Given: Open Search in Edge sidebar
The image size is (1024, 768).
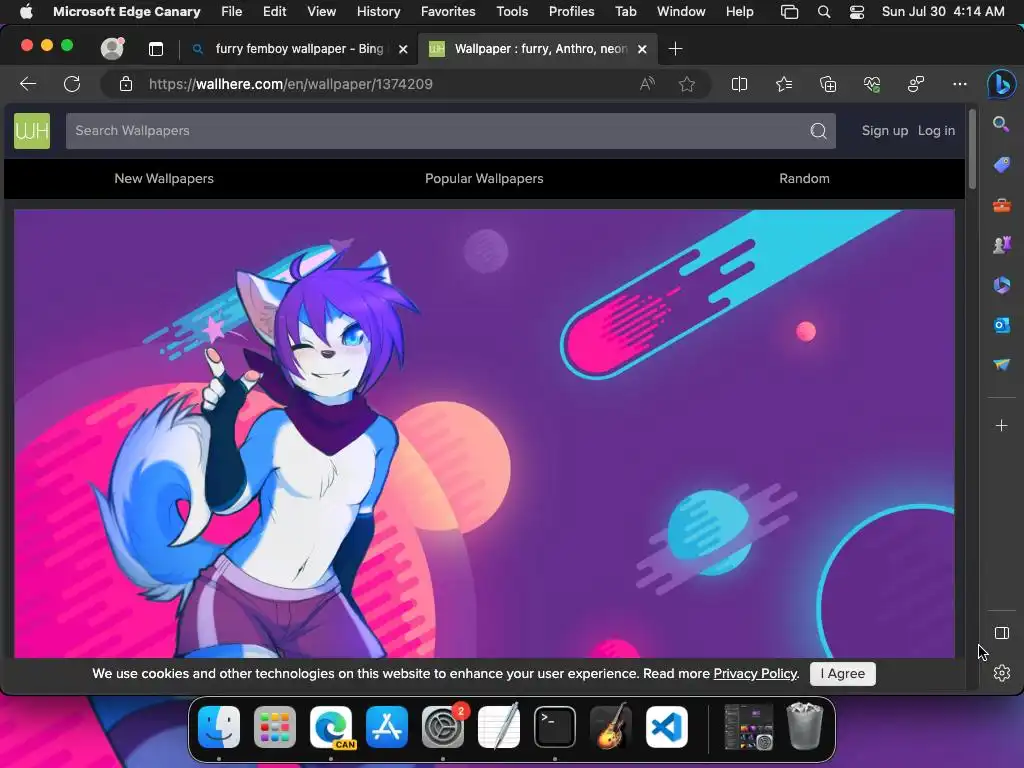Looking at the screenshot, I should (x=1001, y=124).
